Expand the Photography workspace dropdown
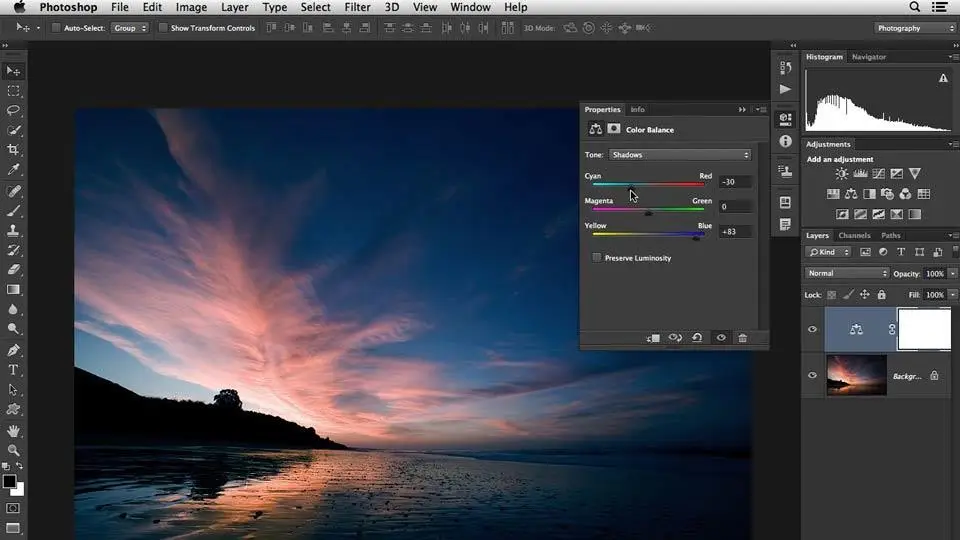Image resolution: width=960 pixels, height=540 pixels. 915,28
